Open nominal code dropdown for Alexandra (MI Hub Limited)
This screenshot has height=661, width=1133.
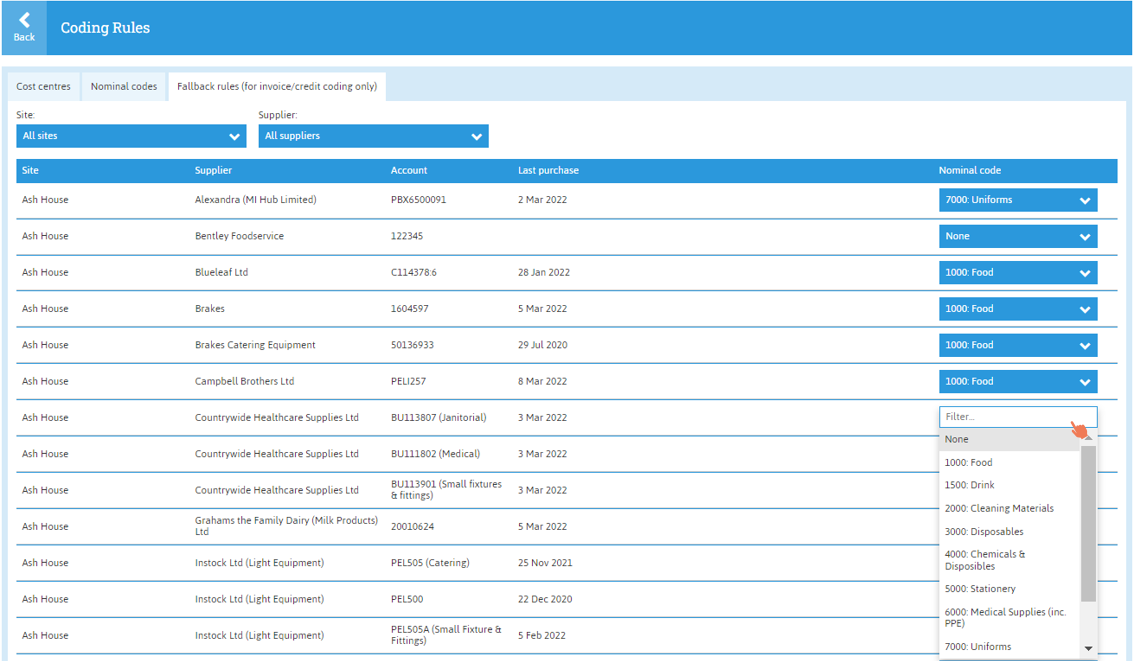[x=1017, y=200]
